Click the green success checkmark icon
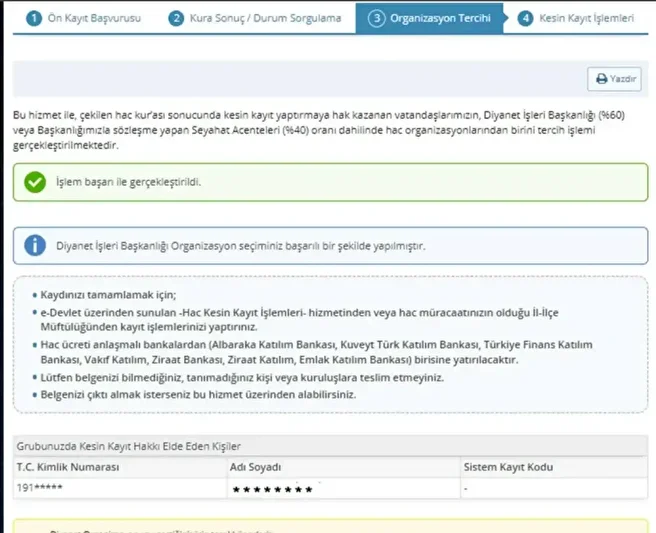Screen dimensions: 656x533 tap(35, 183)
